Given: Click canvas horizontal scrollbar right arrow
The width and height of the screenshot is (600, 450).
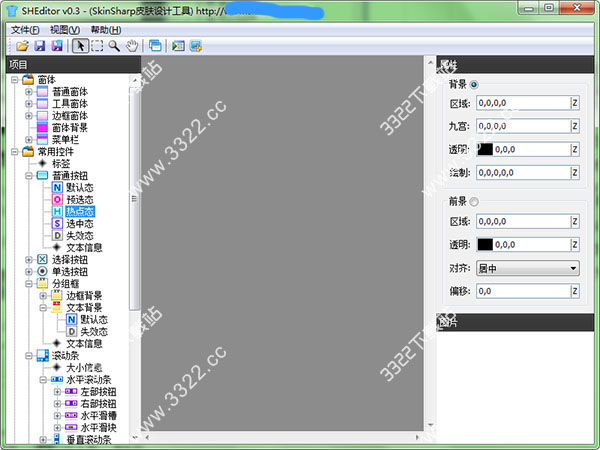Looking at the screenshot, I should coord(417,437).
